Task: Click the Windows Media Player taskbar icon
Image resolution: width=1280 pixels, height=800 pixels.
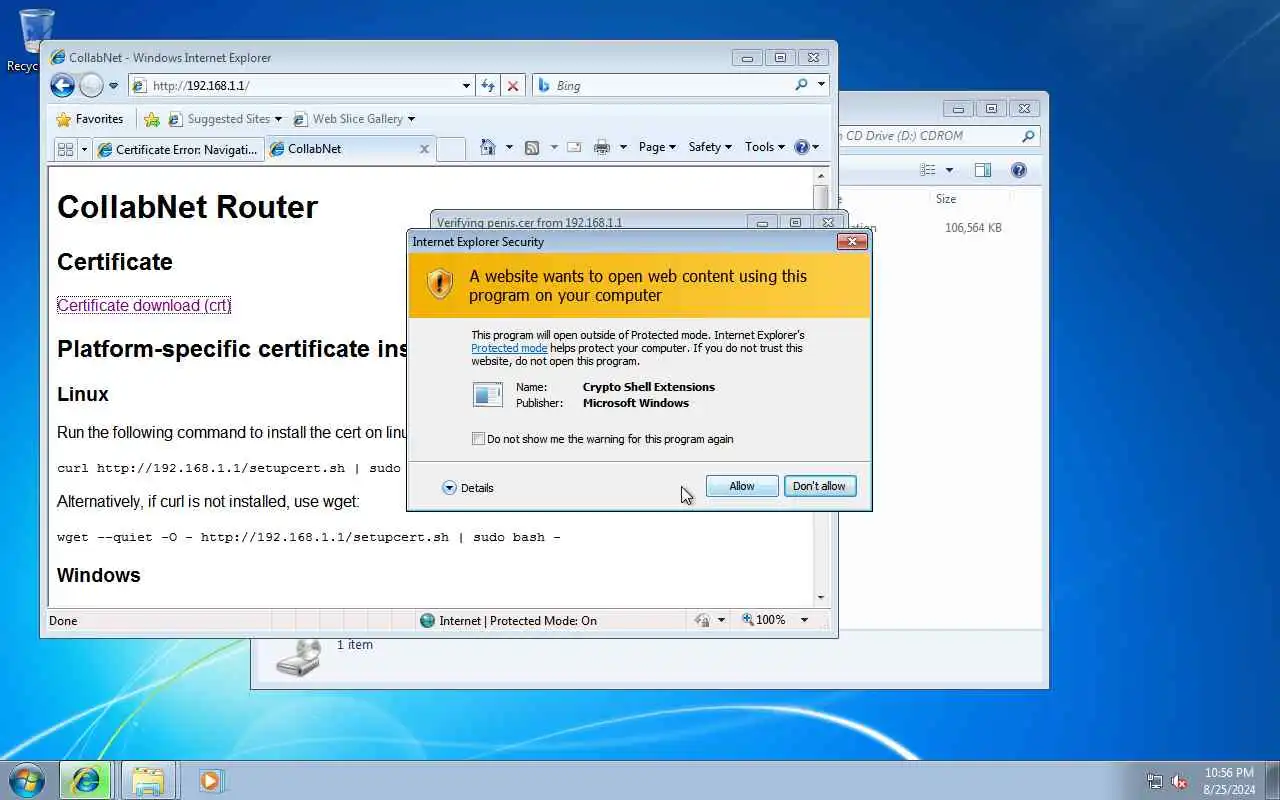Action: [x=210, y=780]
